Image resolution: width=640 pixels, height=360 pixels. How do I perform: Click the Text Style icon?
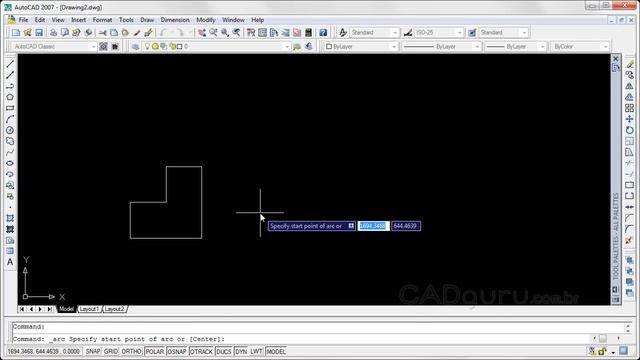coord(343,33)
